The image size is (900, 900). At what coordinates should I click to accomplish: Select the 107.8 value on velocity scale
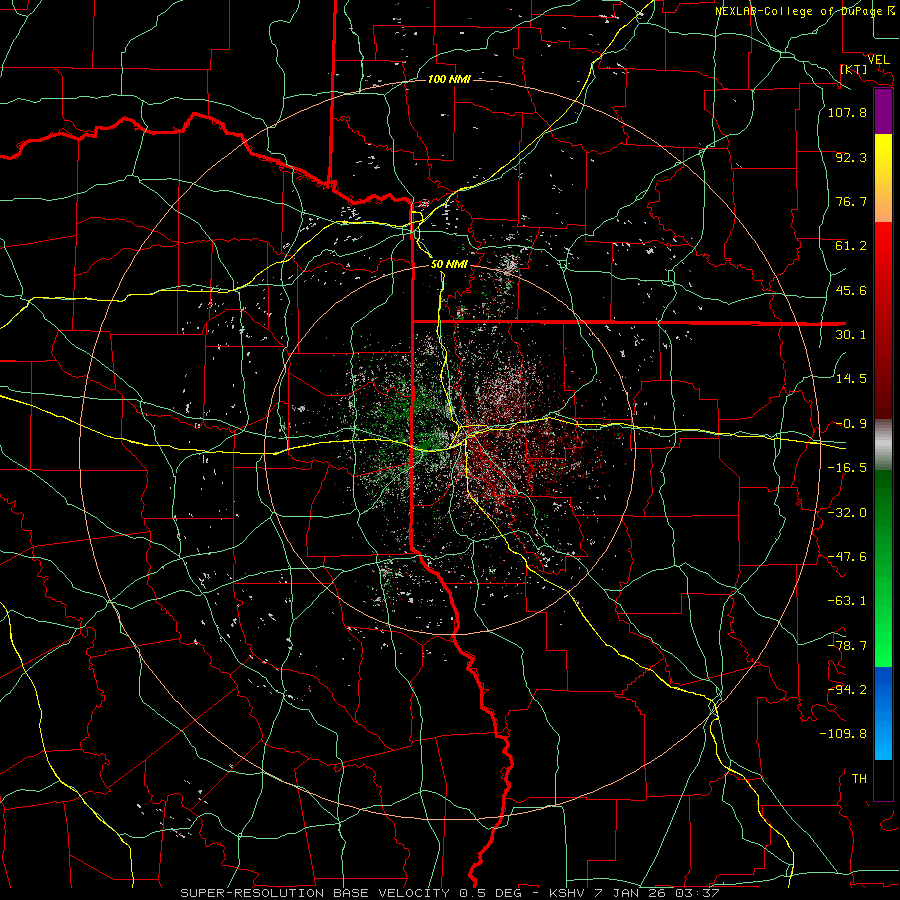click(847, 112)
